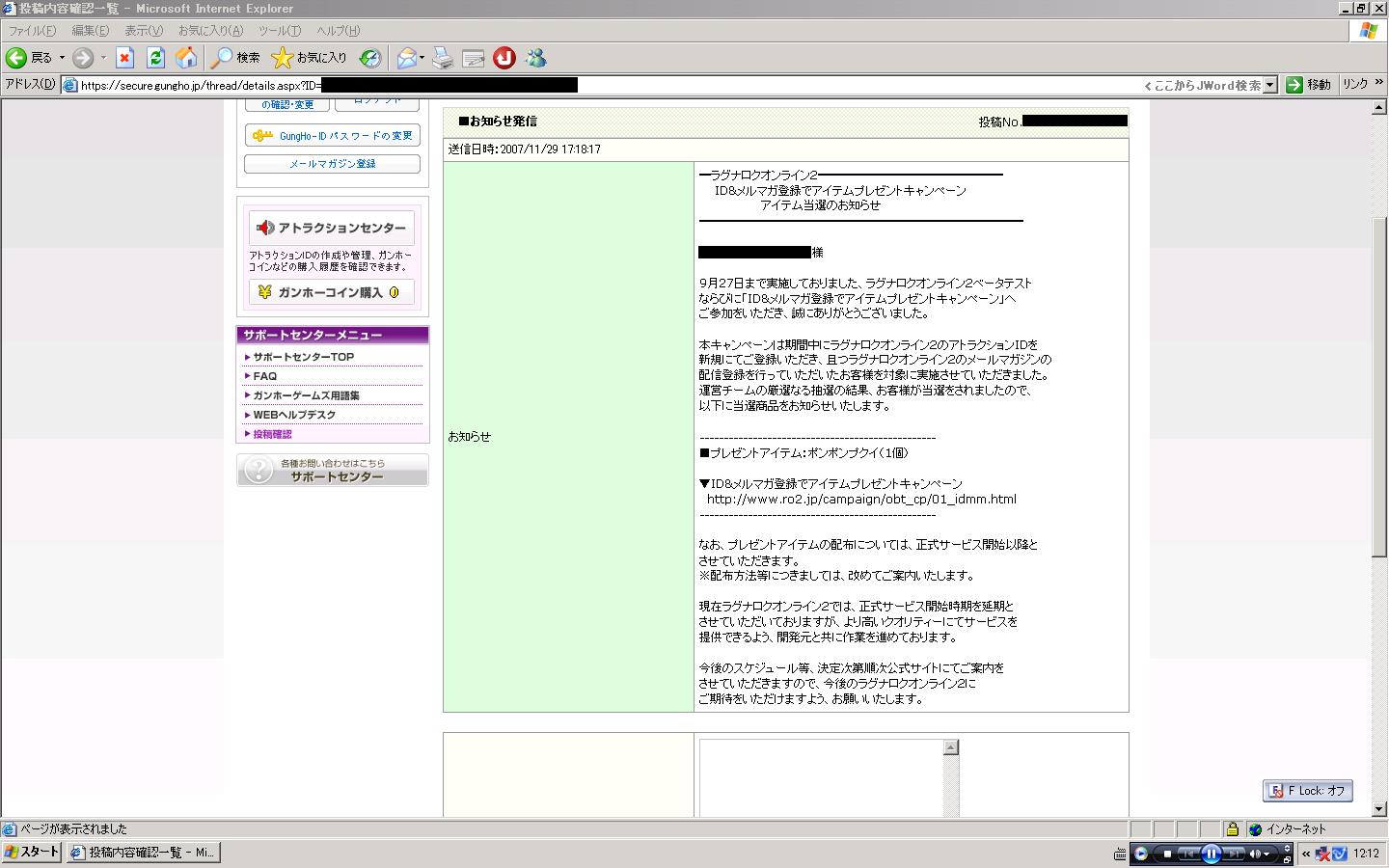This screenshot has height=868, width=1389.
Task: Open the お気に入り favorites star button
Action: click(x=309, y=58)
